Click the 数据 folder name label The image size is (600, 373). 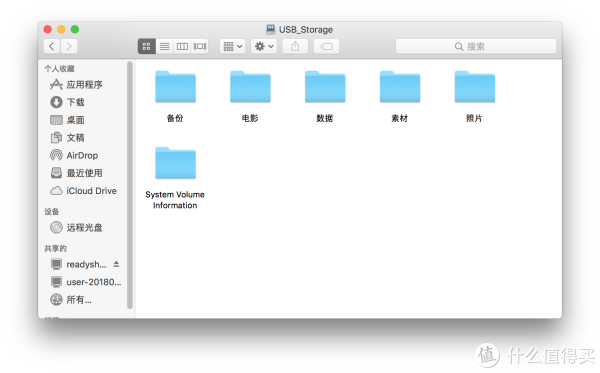point(325,118)
